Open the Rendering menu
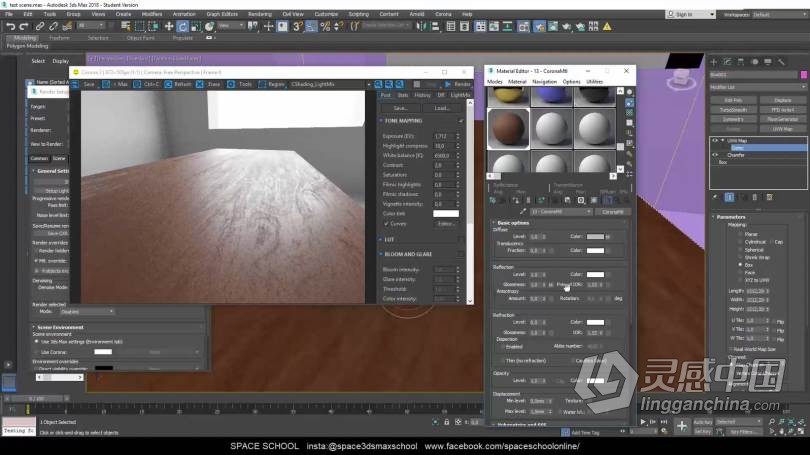Image resolution: width=810 pixels, height=455 pixels. [260, 14]
